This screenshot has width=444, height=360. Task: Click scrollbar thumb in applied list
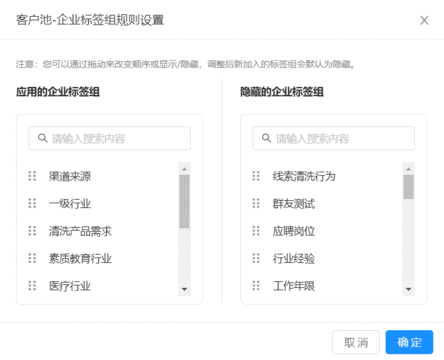(184, 201)
